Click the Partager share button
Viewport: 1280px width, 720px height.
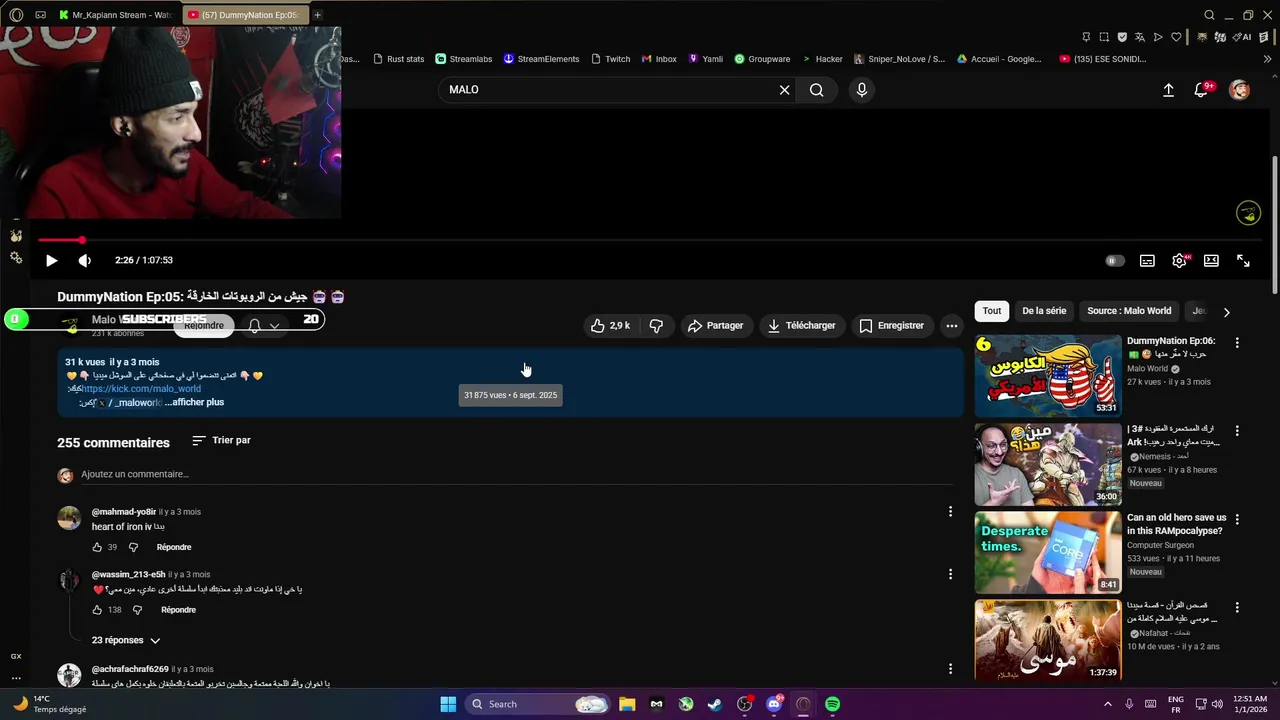[x=716, y=326]
